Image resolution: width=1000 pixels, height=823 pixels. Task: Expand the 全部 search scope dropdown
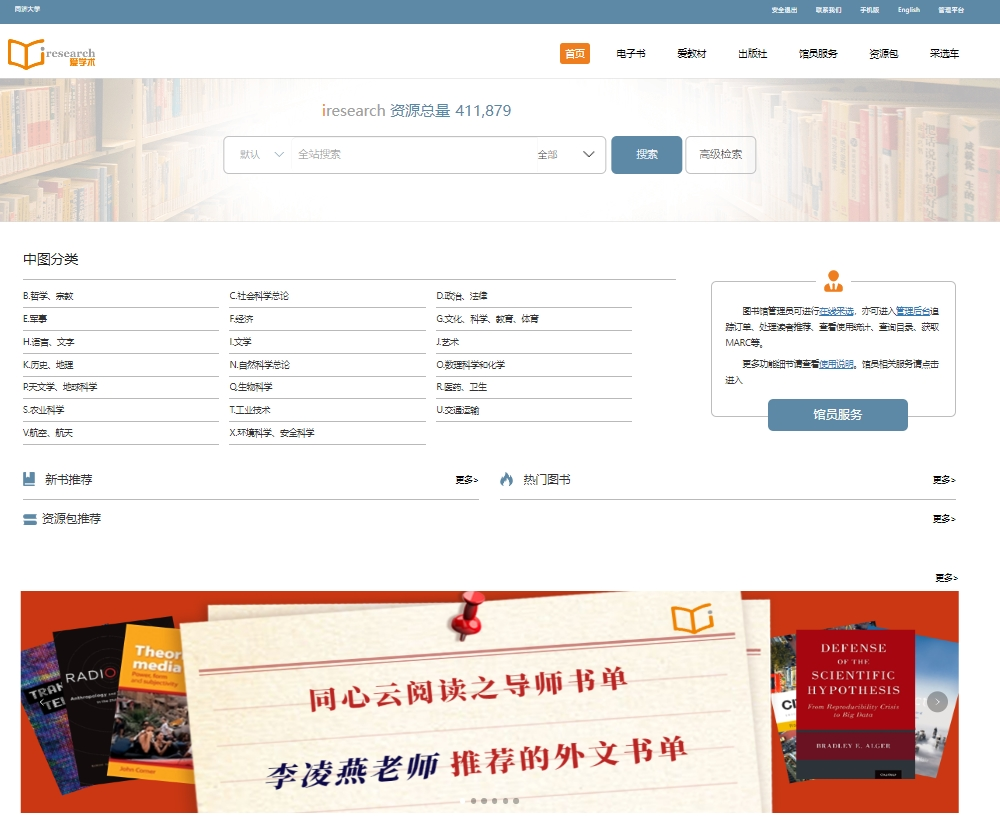566,155
